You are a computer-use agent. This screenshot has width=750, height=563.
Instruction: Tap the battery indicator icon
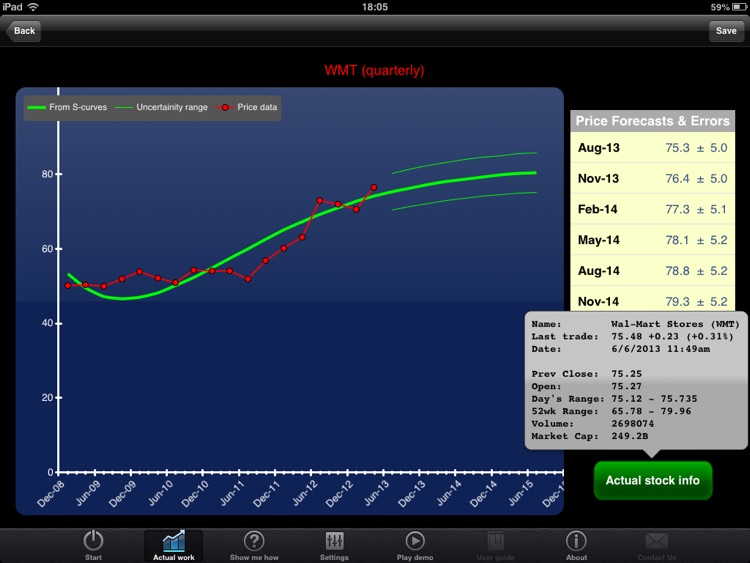pyautogui.click(x=739, y=7)
